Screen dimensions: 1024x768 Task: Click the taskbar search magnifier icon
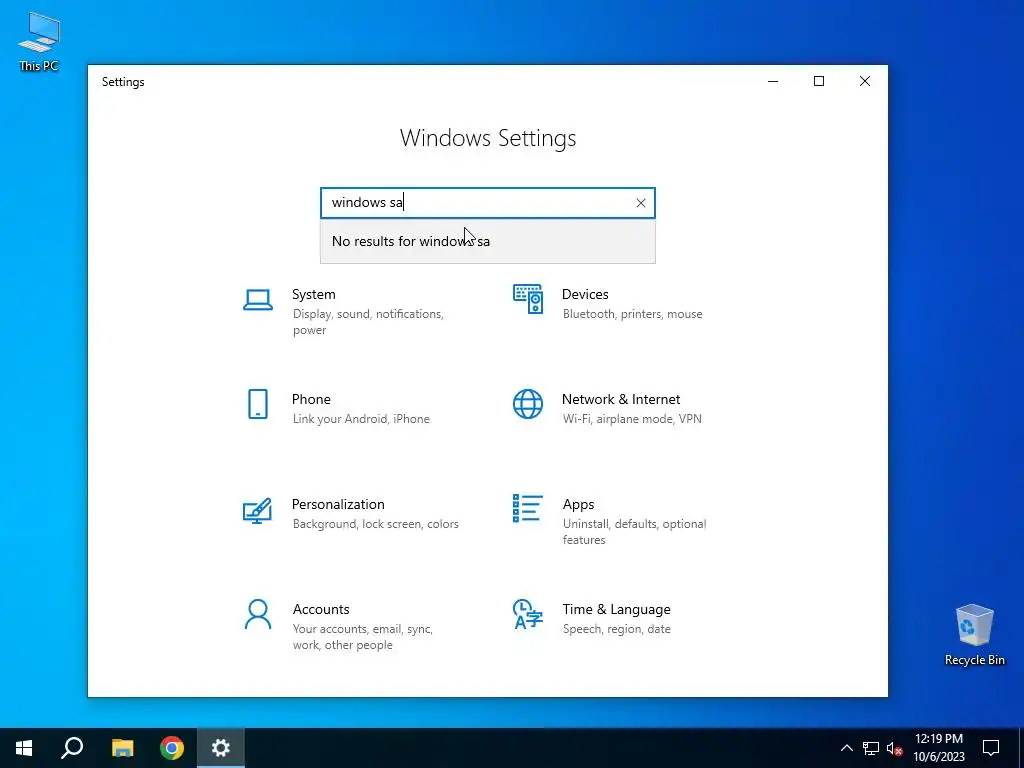[x=72, y=748]
